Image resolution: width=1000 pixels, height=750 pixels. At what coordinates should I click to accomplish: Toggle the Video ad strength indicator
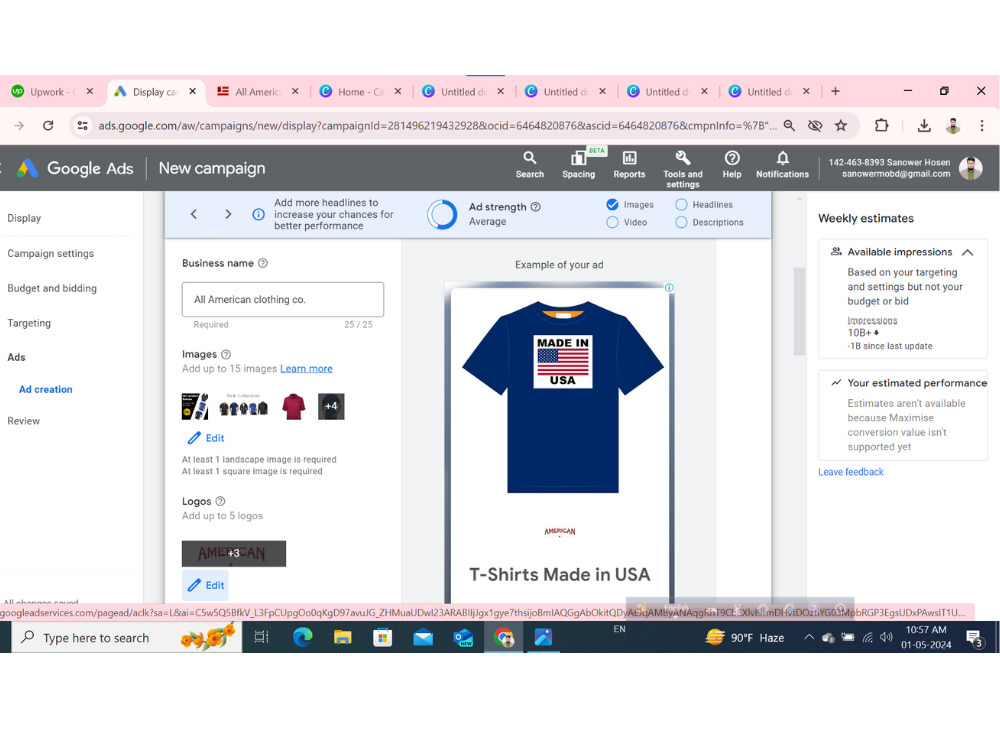(x=612, y=223)
